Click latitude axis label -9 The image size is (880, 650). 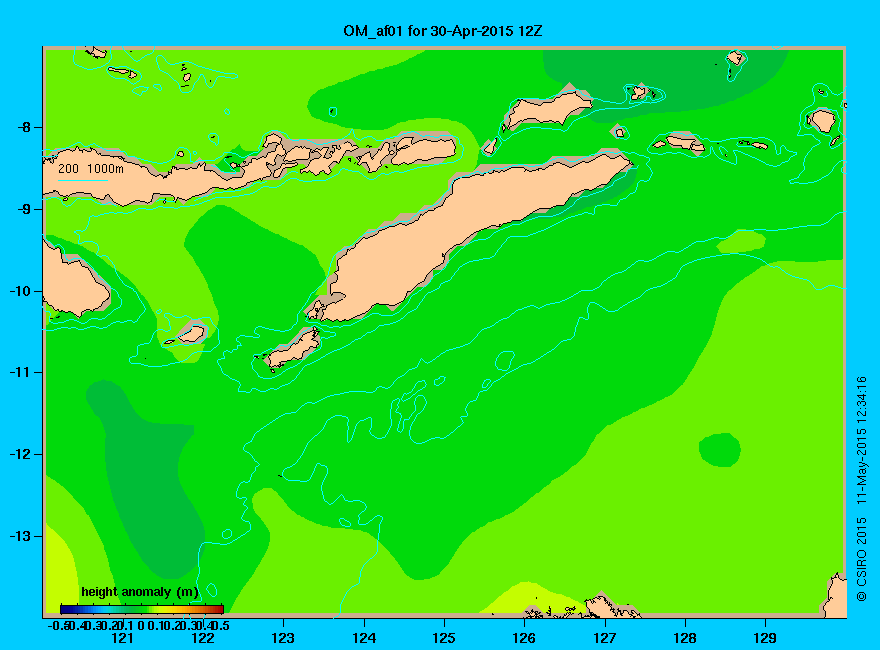(x=24, y=209)
